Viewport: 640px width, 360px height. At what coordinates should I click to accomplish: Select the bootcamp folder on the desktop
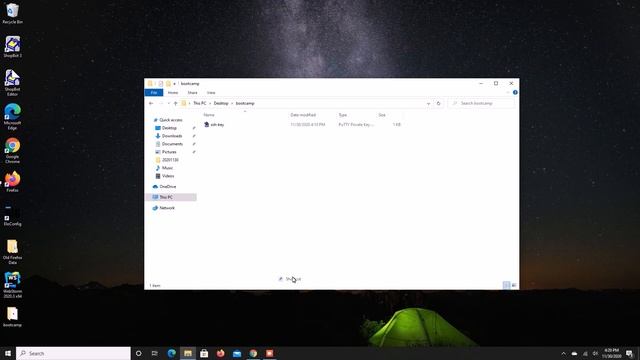click(x=12, y=317)
